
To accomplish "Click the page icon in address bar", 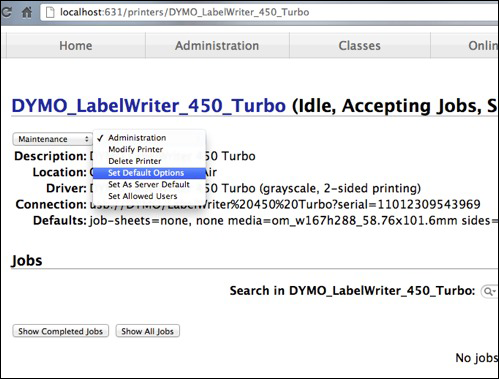I will tap(50, 12).
